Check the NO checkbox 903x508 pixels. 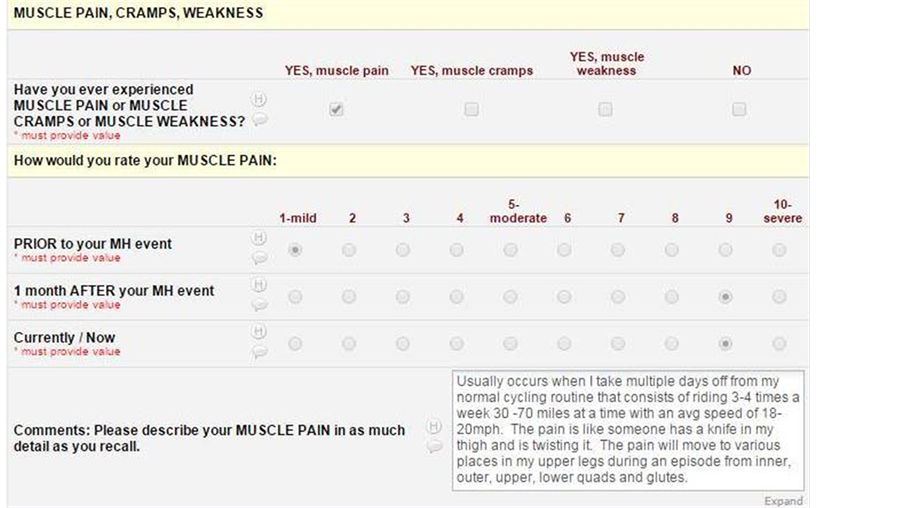739,109
